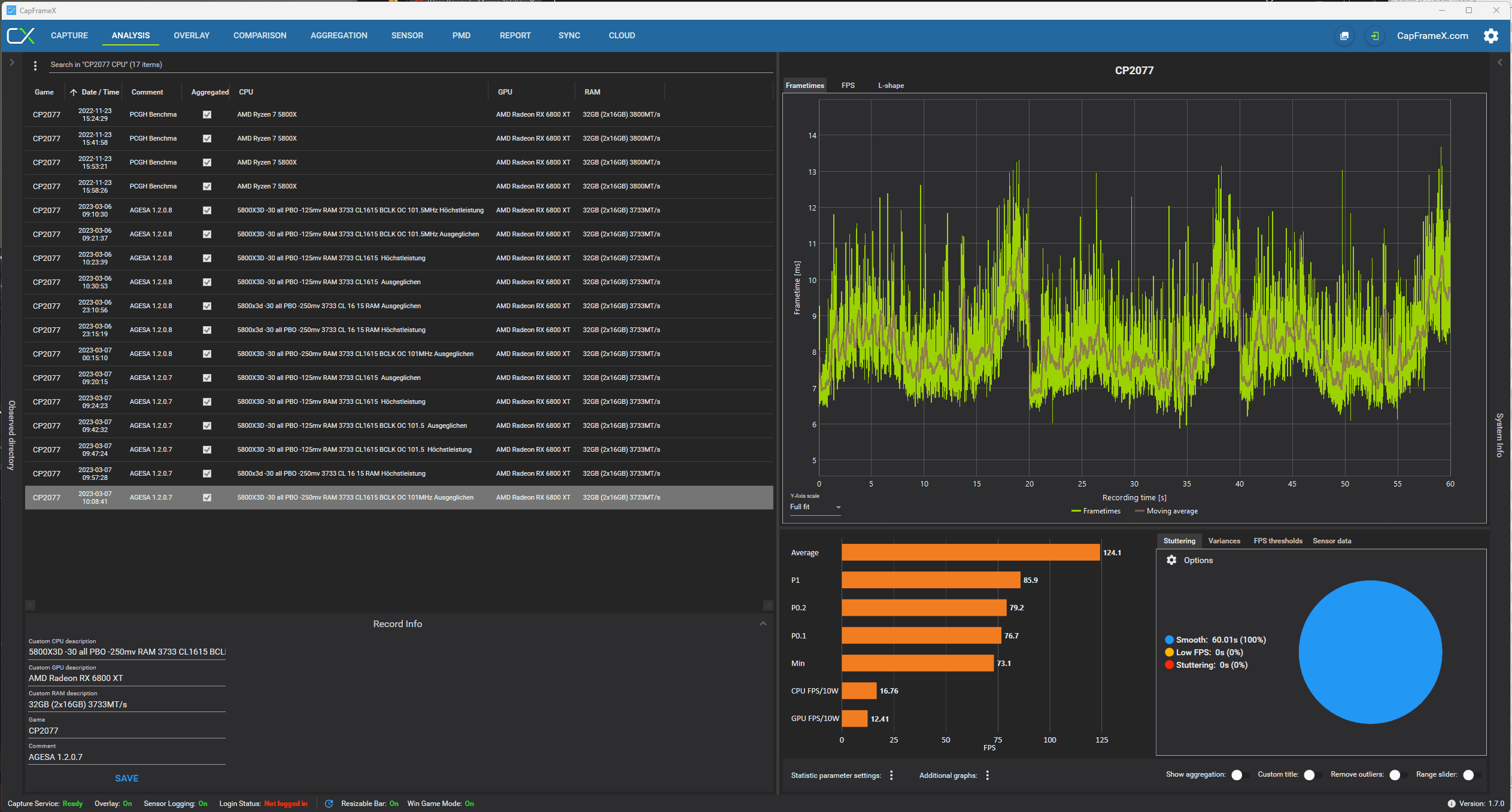
Task: Sort records by the CPU column header
Action: pyautogui.click(x=246, y=92)
